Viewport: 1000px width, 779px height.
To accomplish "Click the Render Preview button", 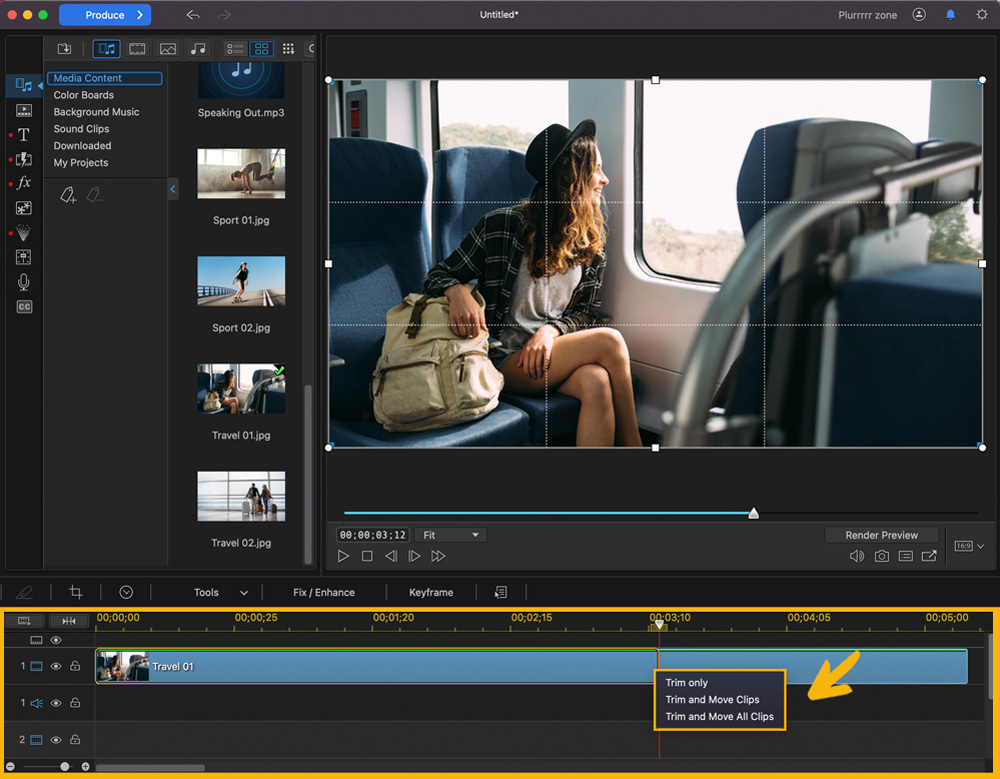I will [x=881, y=534].
